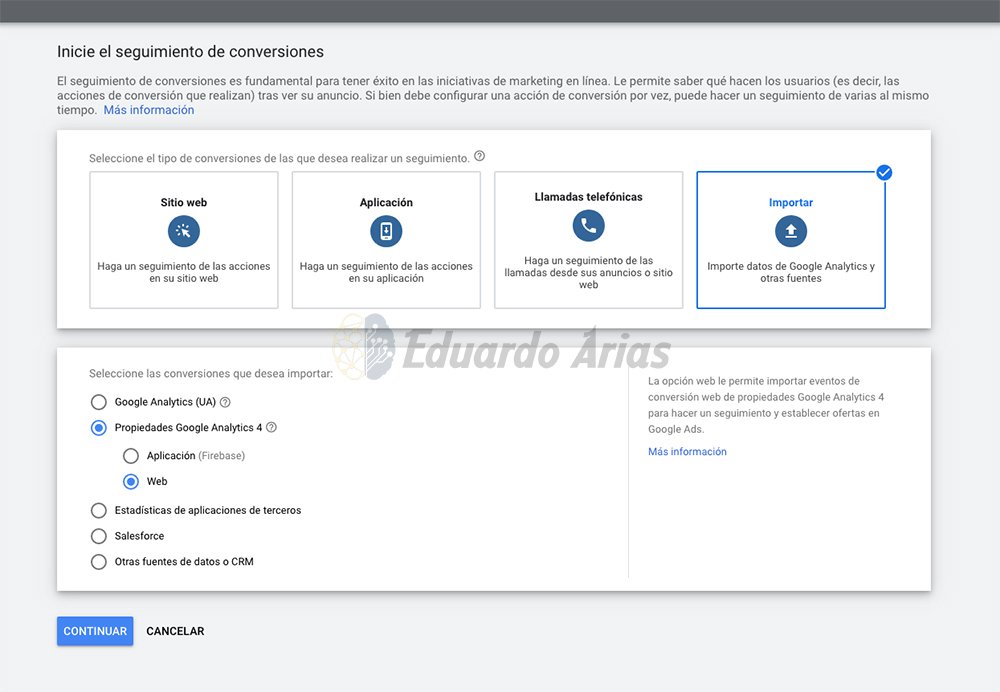Click the Importar card title
Viewport: 1000px width, 692px height.
point(791,202)
